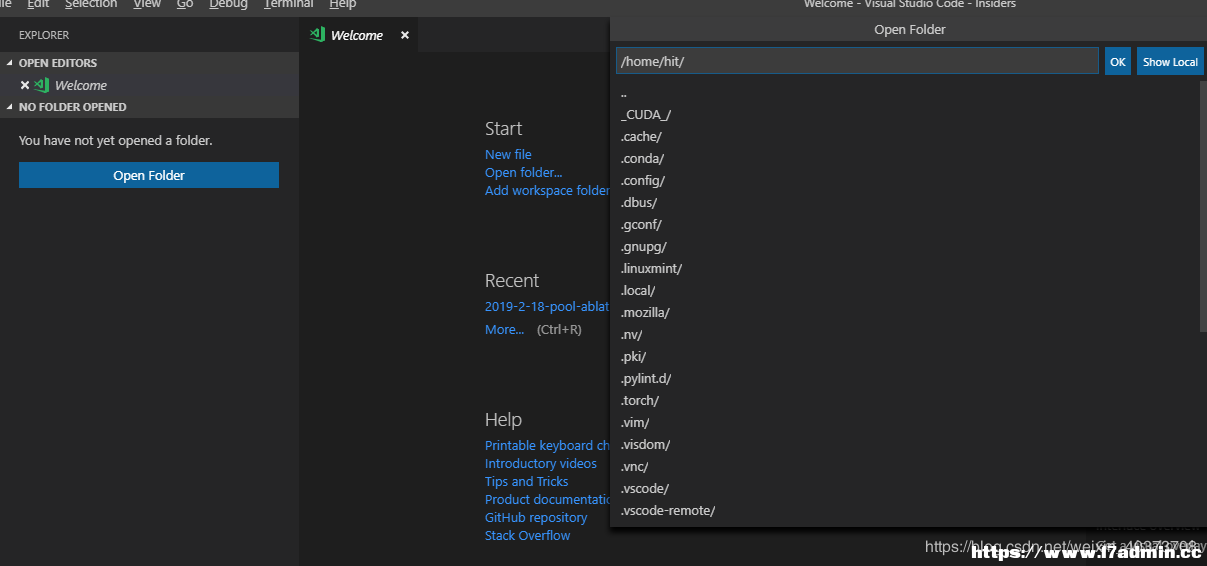This screenshot has width=1207, height=566.
Task: Select the .vscode/ folder entry
Action: [905, 488]
